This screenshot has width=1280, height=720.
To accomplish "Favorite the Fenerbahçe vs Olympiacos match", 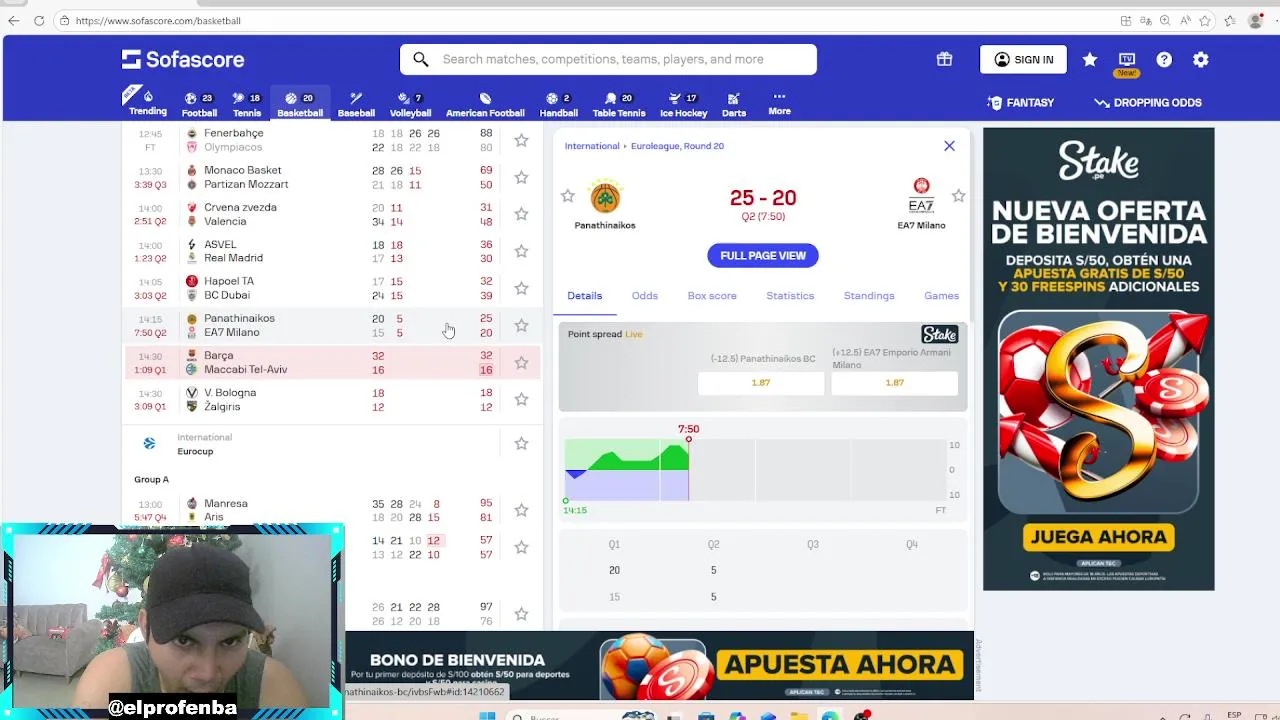I will tap(521, 140).
